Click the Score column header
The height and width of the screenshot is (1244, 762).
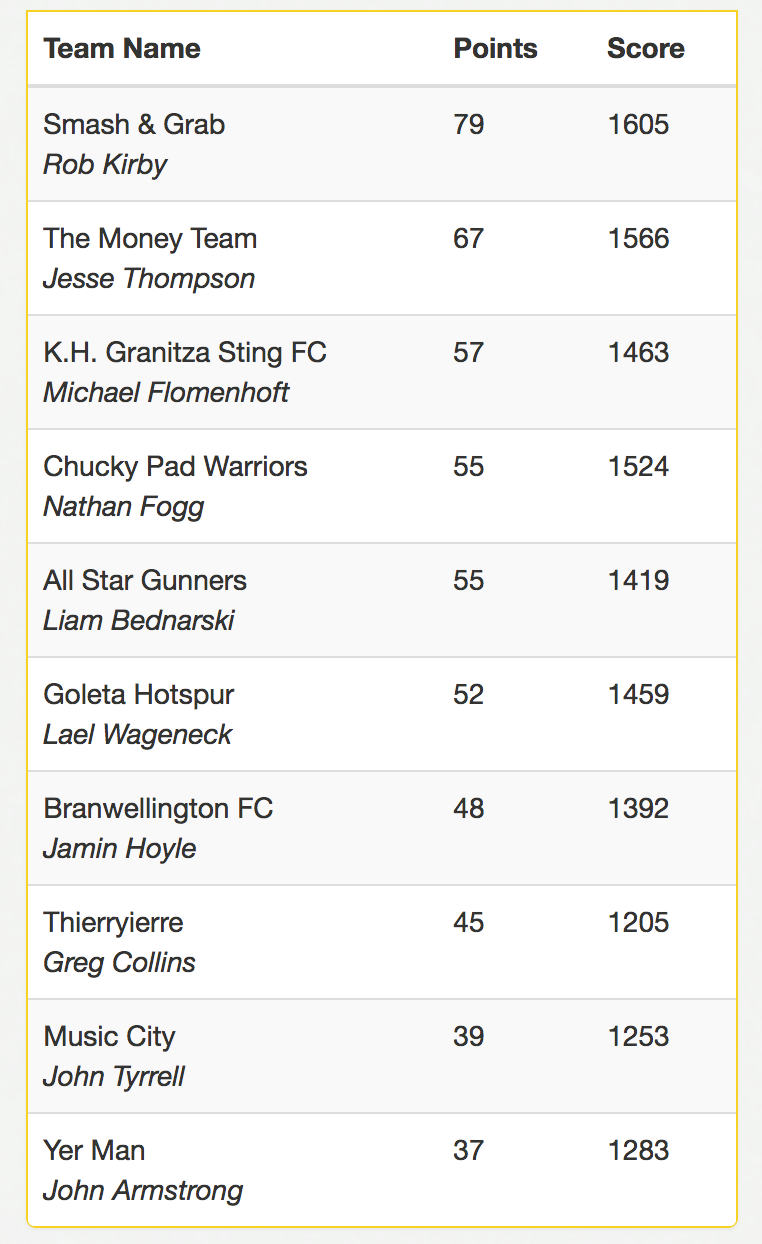(645, 49)
